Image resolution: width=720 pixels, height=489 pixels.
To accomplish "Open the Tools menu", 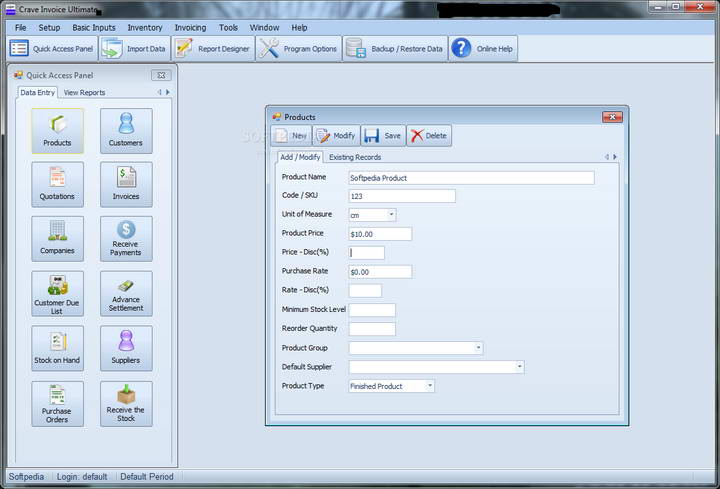I will [228, 28].
